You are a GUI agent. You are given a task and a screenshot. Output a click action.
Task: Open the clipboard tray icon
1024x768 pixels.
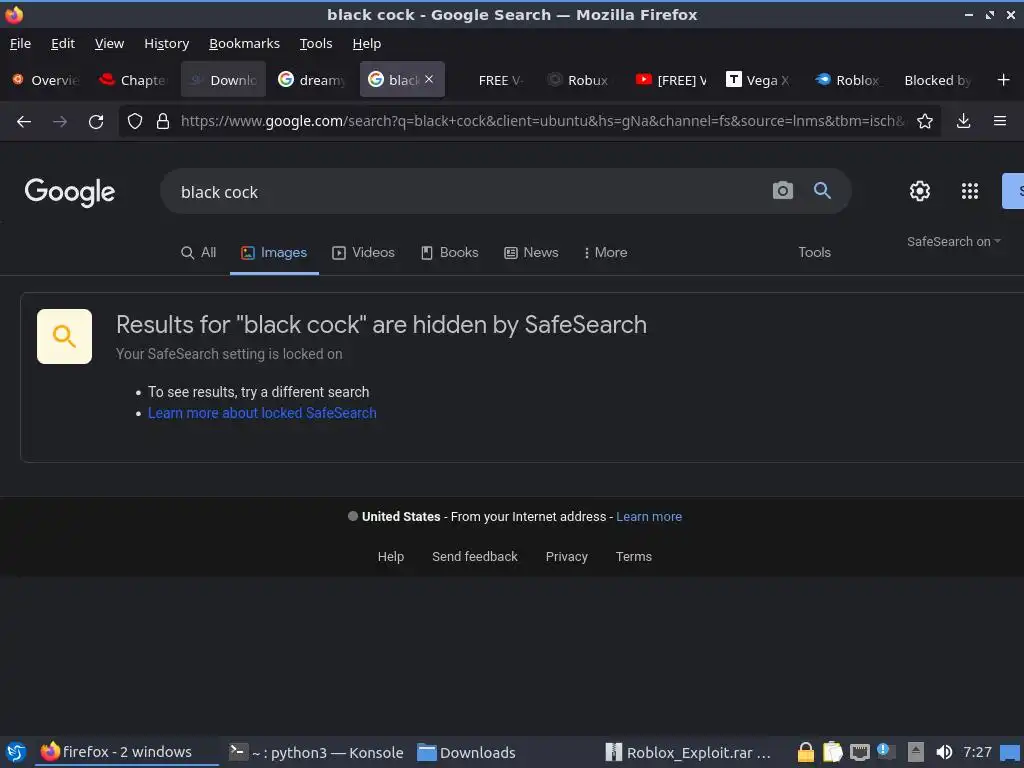point(833,752)
